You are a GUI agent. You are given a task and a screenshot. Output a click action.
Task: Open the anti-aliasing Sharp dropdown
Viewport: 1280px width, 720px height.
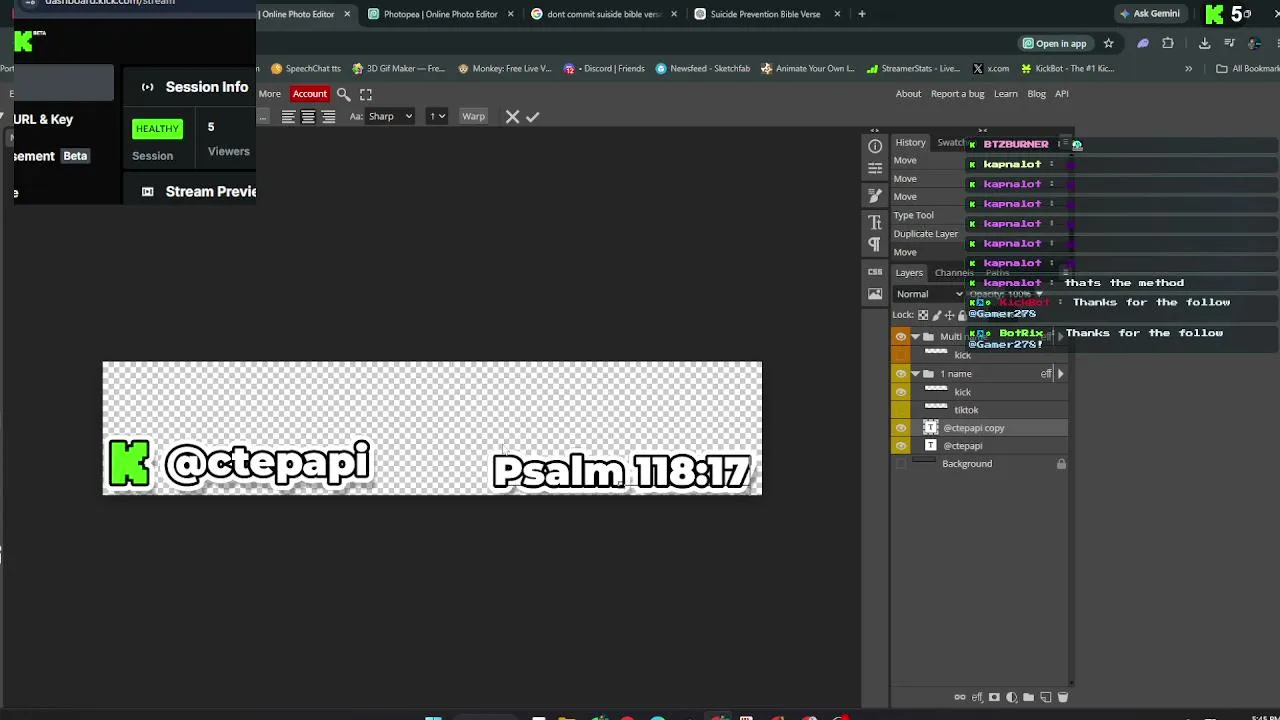coord(390,117)
